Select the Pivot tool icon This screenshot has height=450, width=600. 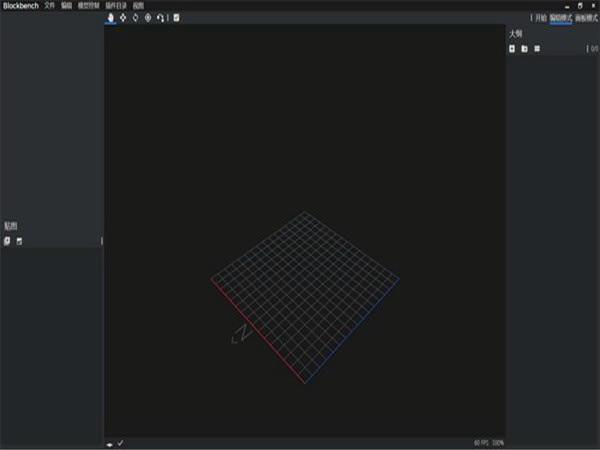pyautogui.click(x=148, y=18)
